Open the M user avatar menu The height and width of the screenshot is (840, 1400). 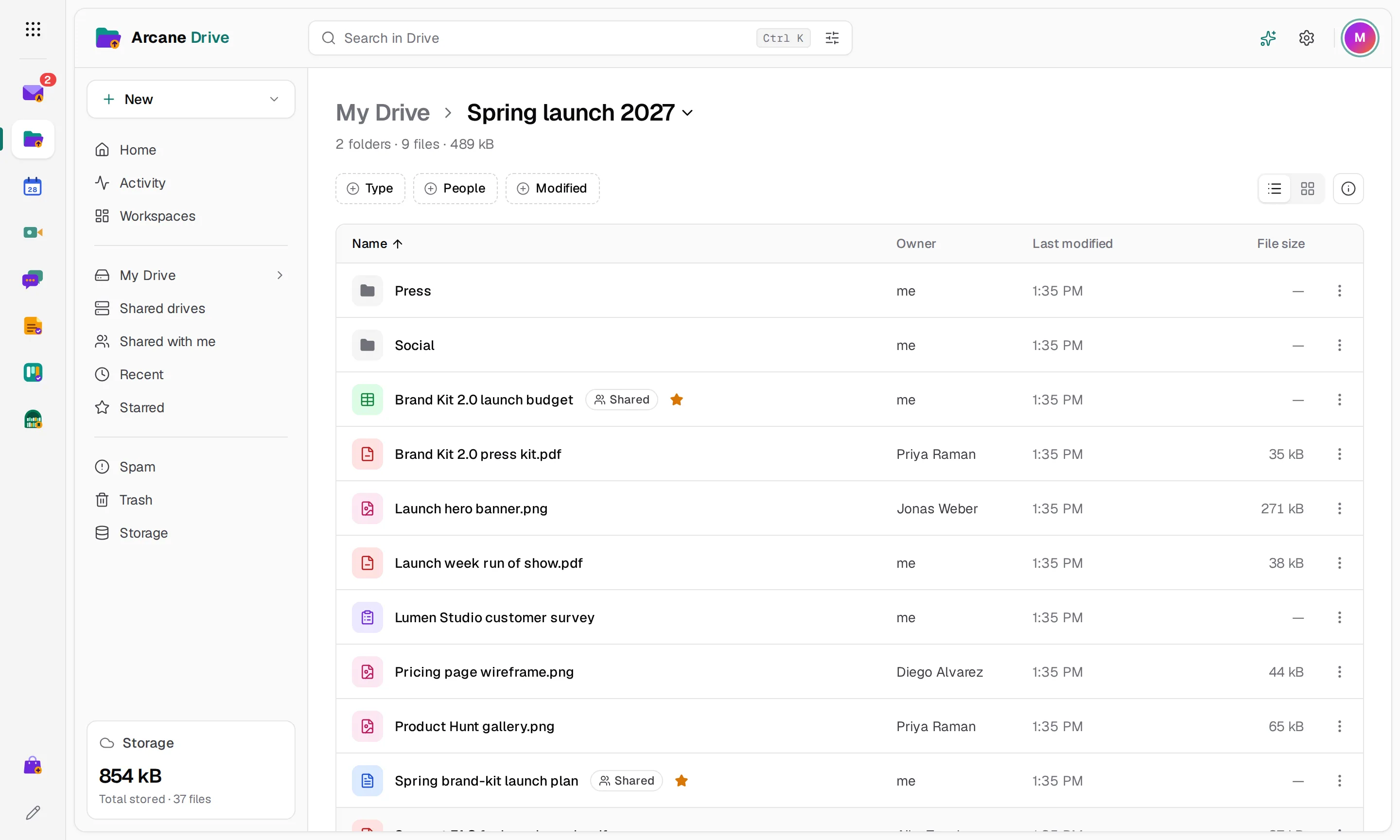(x=1360, y=38)
